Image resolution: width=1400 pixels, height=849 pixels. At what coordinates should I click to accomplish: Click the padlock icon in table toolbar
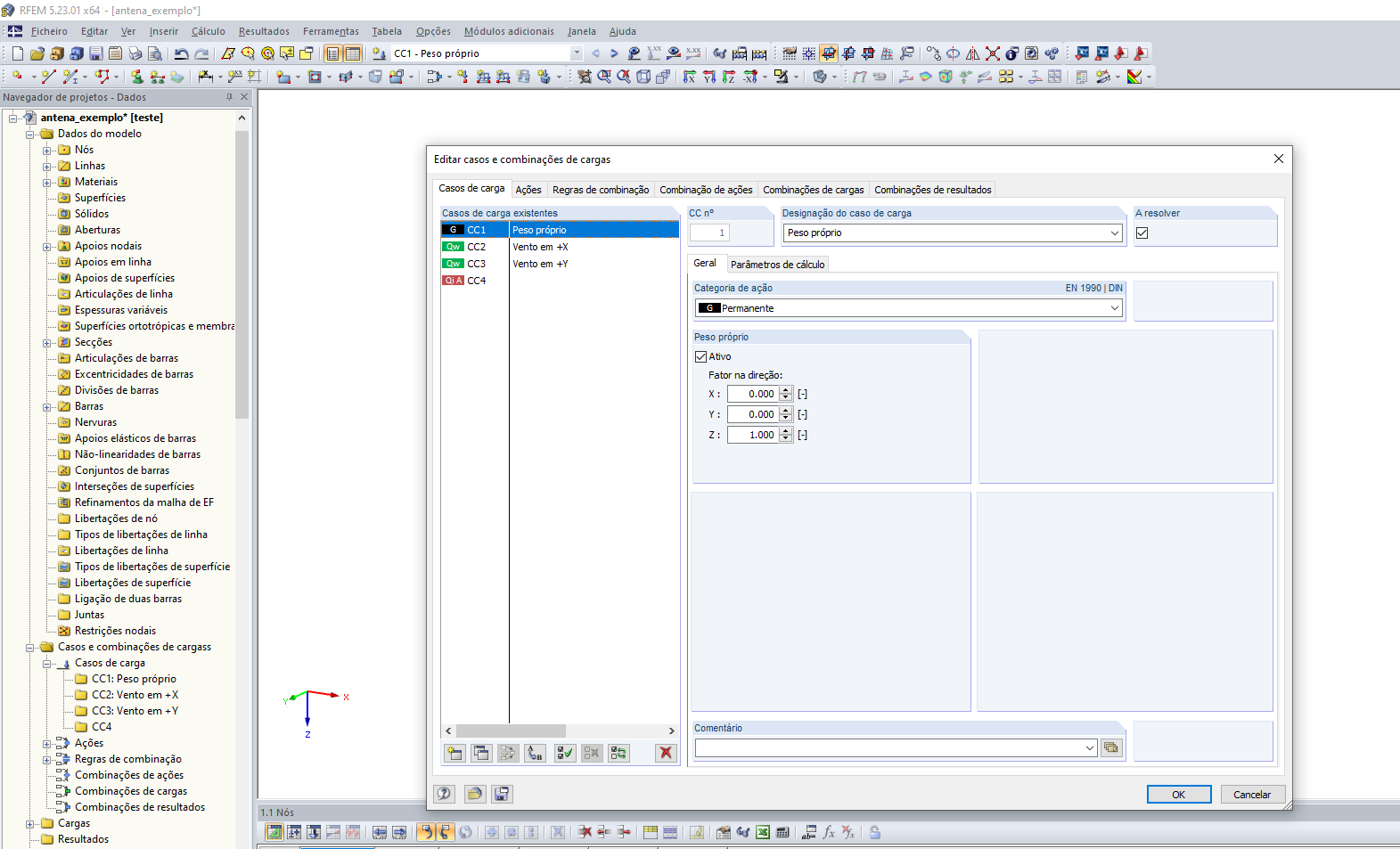pyautogui.click(x=875, y=832)
